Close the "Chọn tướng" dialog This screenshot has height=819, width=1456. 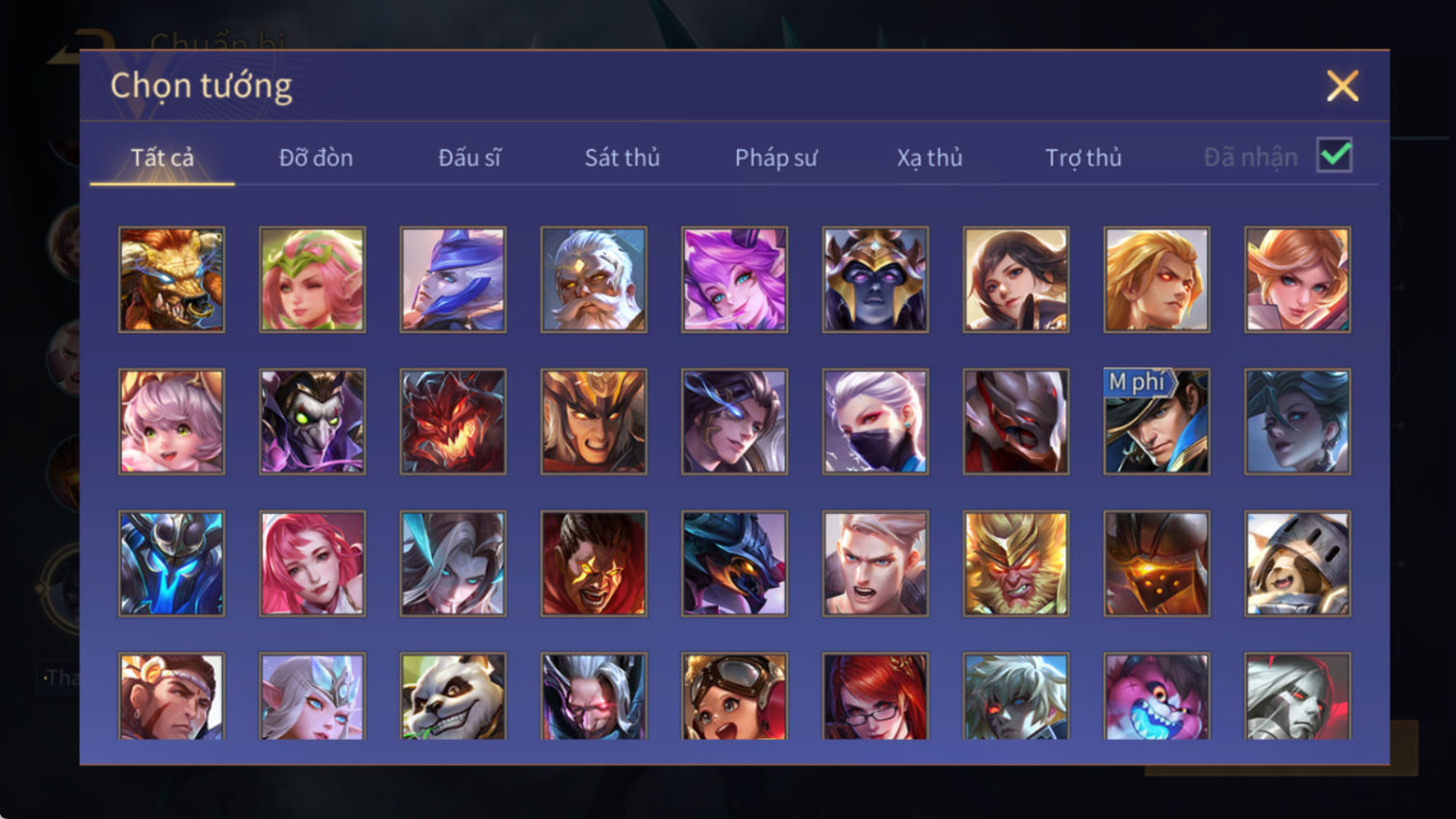(1341, 86)
